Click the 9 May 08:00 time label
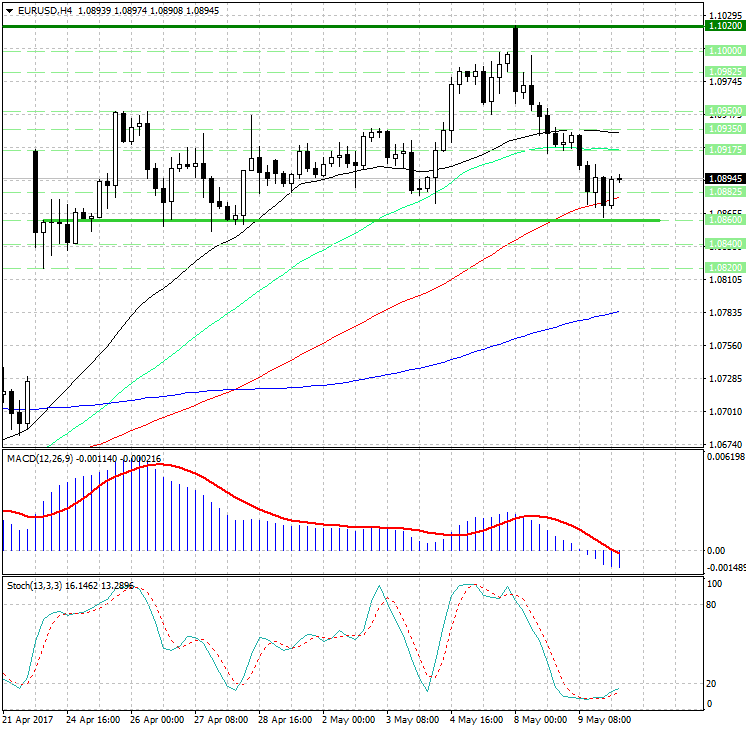 [603, 719]
